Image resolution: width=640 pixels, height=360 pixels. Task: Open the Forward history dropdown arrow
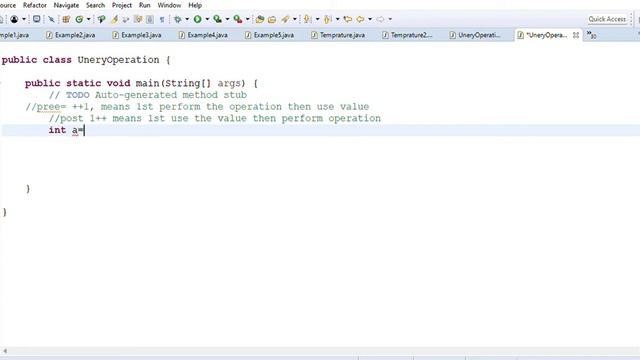tap(390, 19)
